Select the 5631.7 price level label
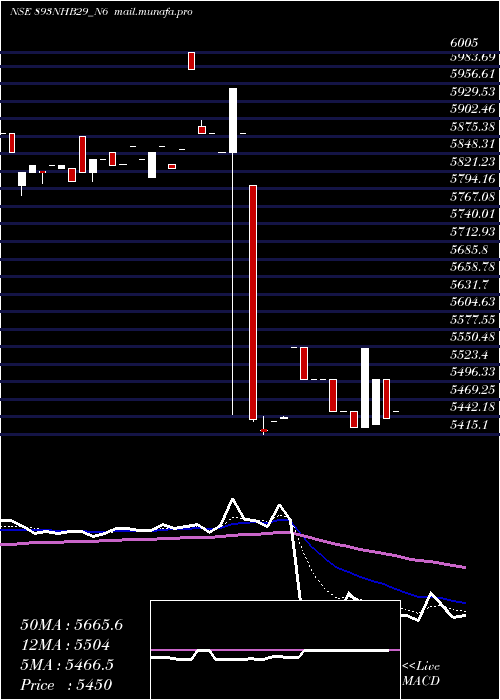 pos(469,284)
